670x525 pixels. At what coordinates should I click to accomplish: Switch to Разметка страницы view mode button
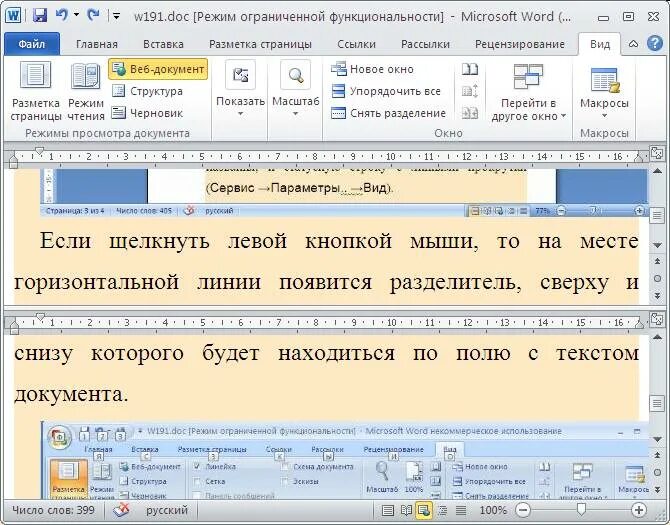[36, 91]
